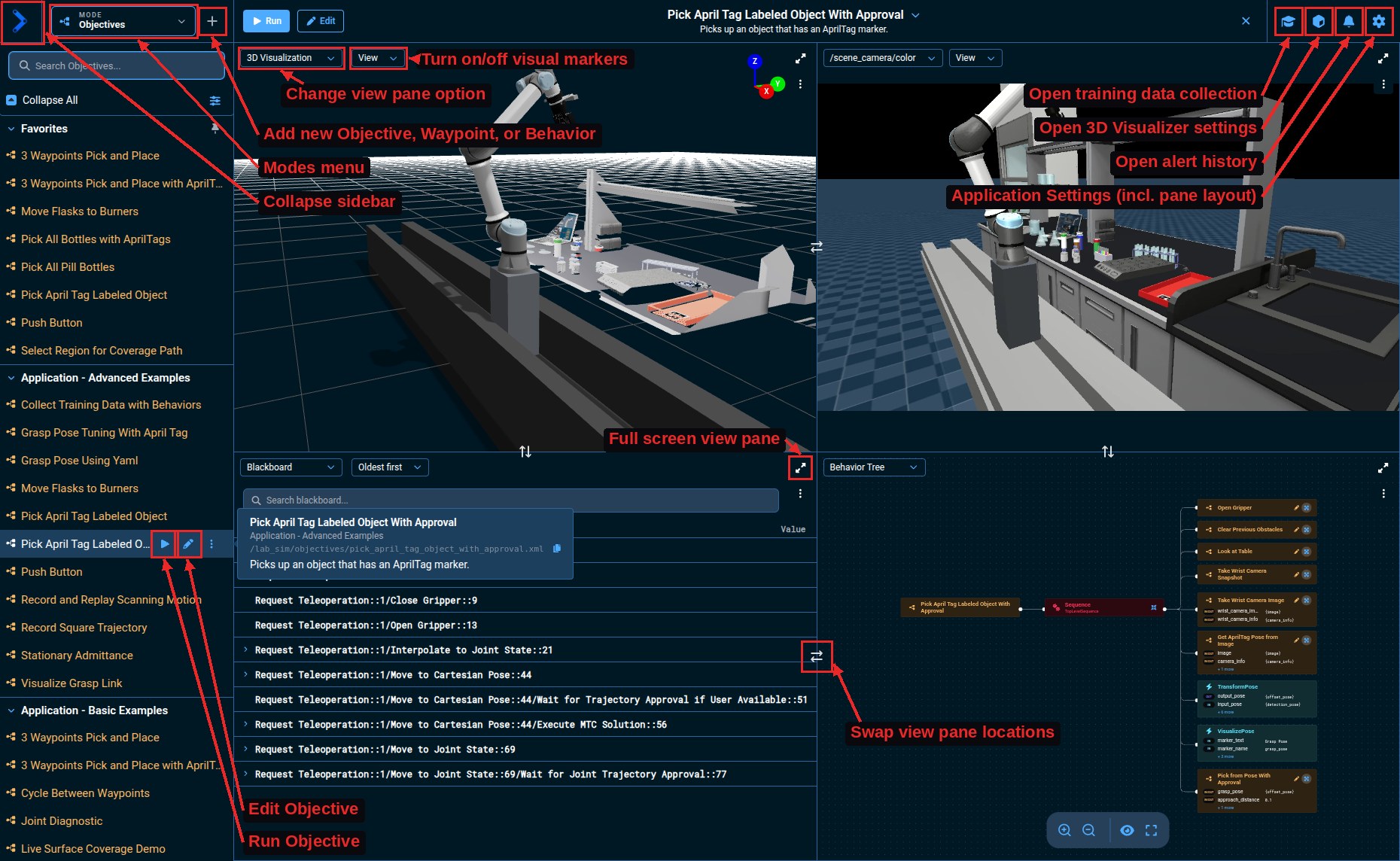This screenshot has height=861, width=1400.
Task: Collapse the sidebar with the chevron logo
Action: [x=20, y=22]
